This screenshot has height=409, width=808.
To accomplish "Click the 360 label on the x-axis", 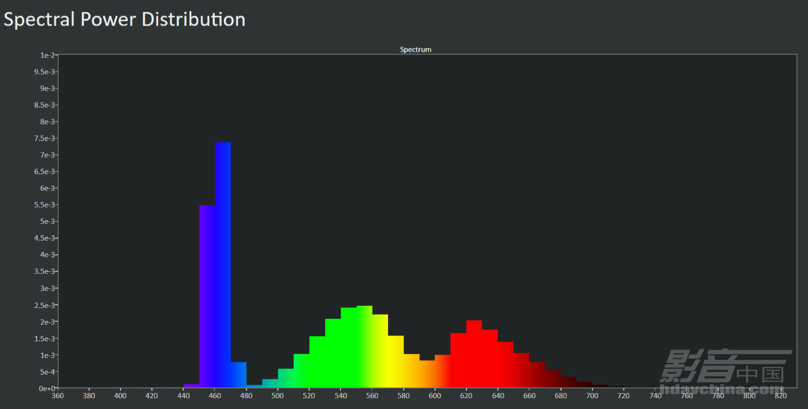I will [58, 396].
